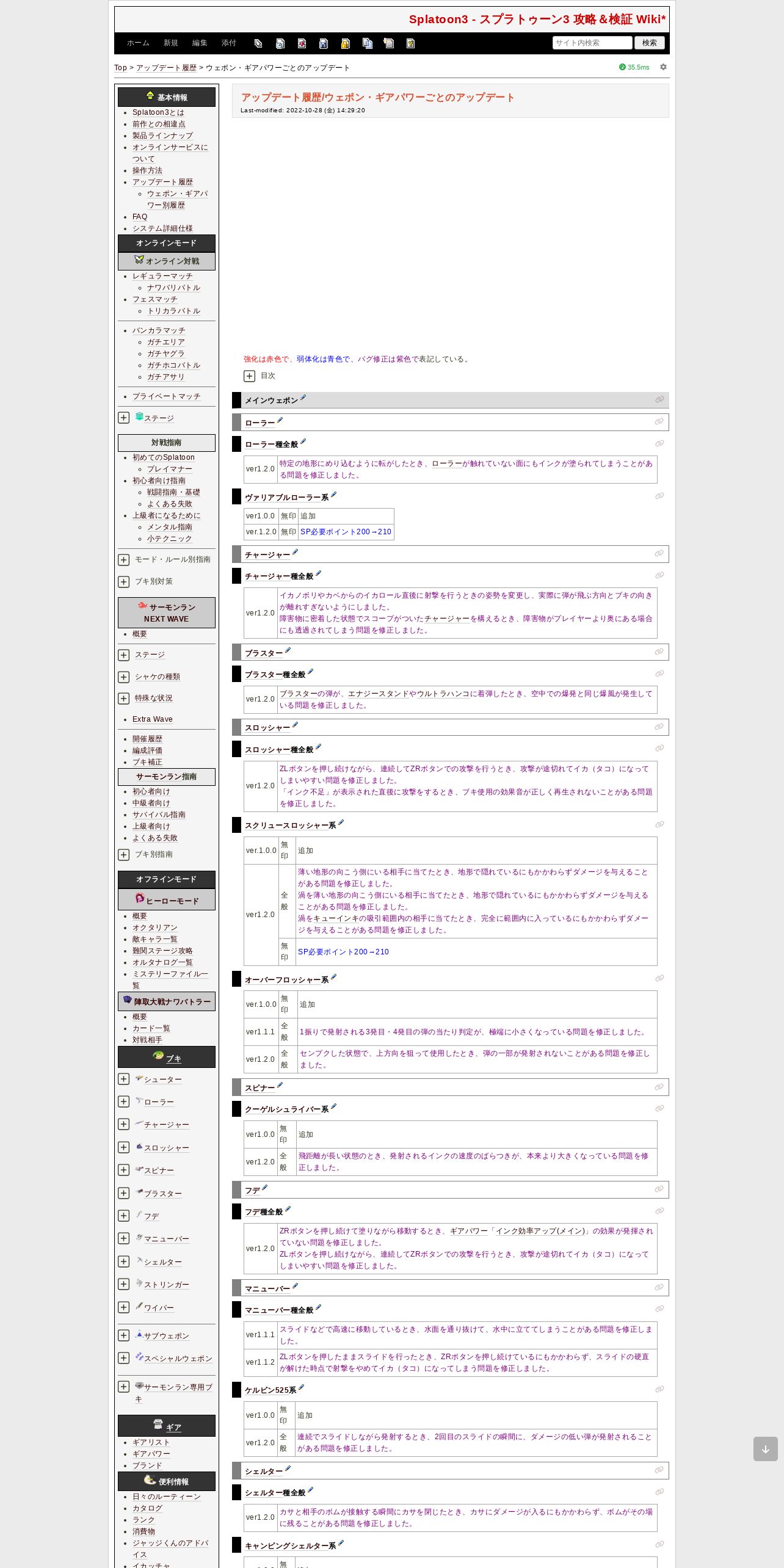The height and width of the screenshot is (1568, 784).
Task: Click the freeze page lock icon in the toolbar
Action: (345, 43)
